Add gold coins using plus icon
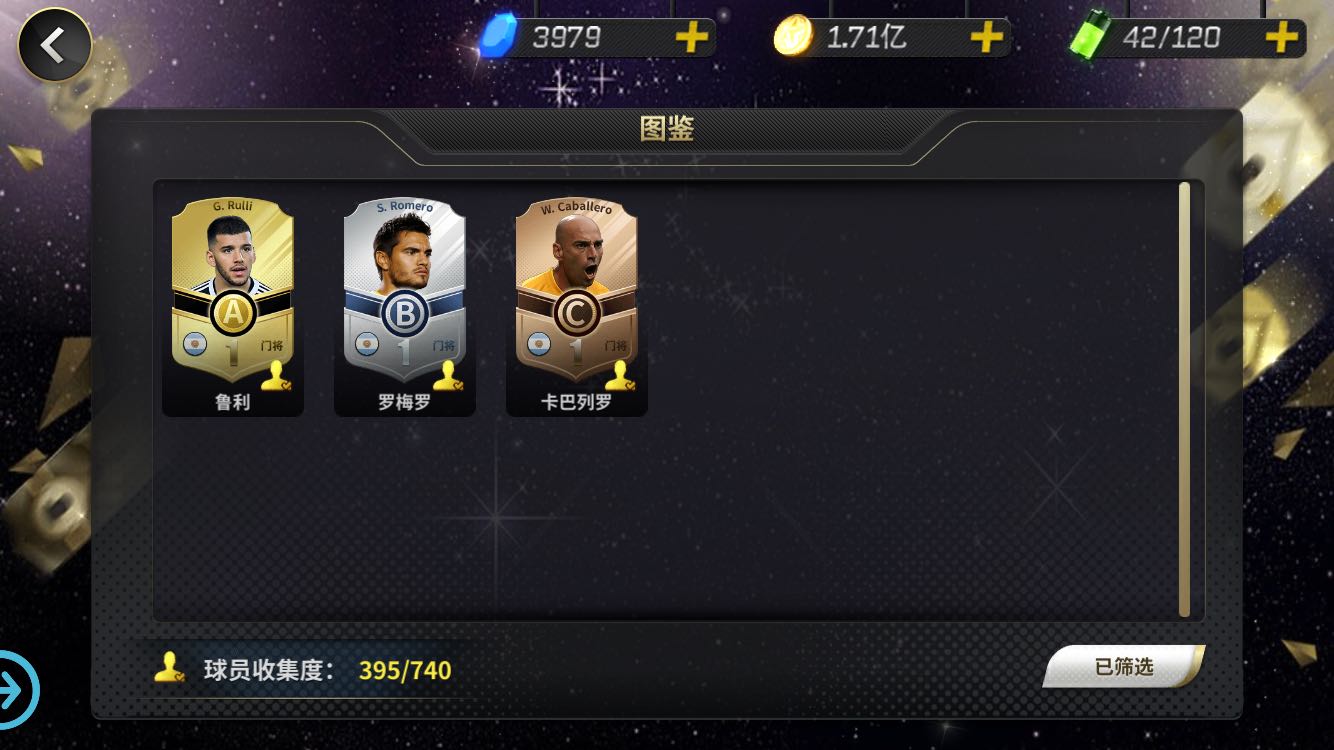1334x750 pixels. [986, 38]
